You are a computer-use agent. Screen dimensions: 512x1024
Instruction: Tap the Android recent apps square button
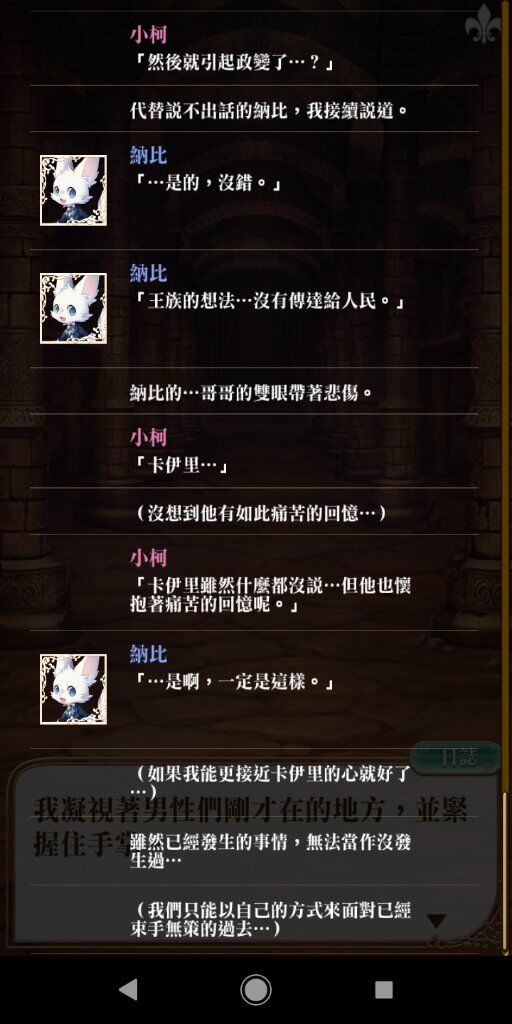coord(383,989)
